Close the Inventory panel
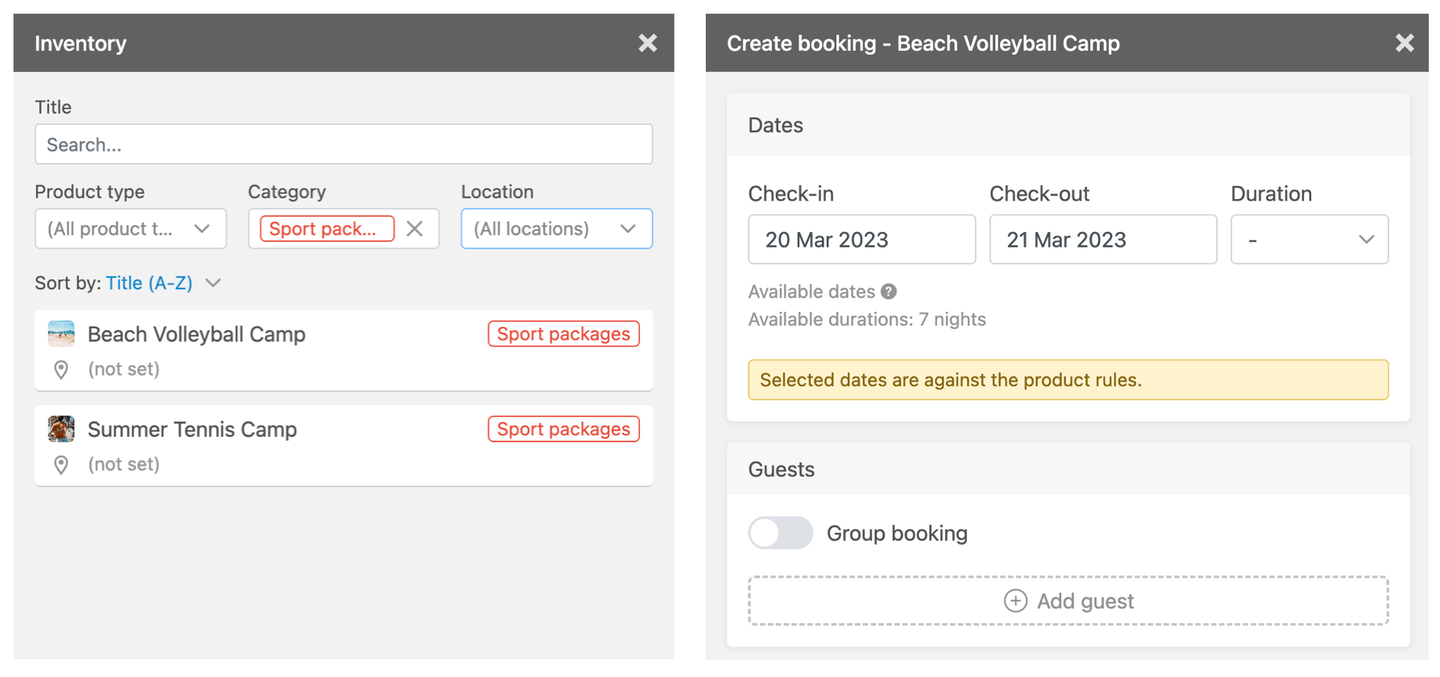 tap(648, 43)
